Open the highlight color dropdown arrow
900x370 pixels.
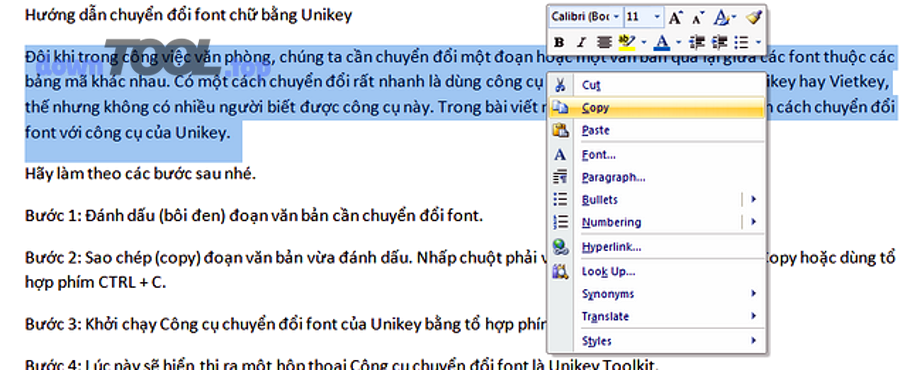pos(643,42)
